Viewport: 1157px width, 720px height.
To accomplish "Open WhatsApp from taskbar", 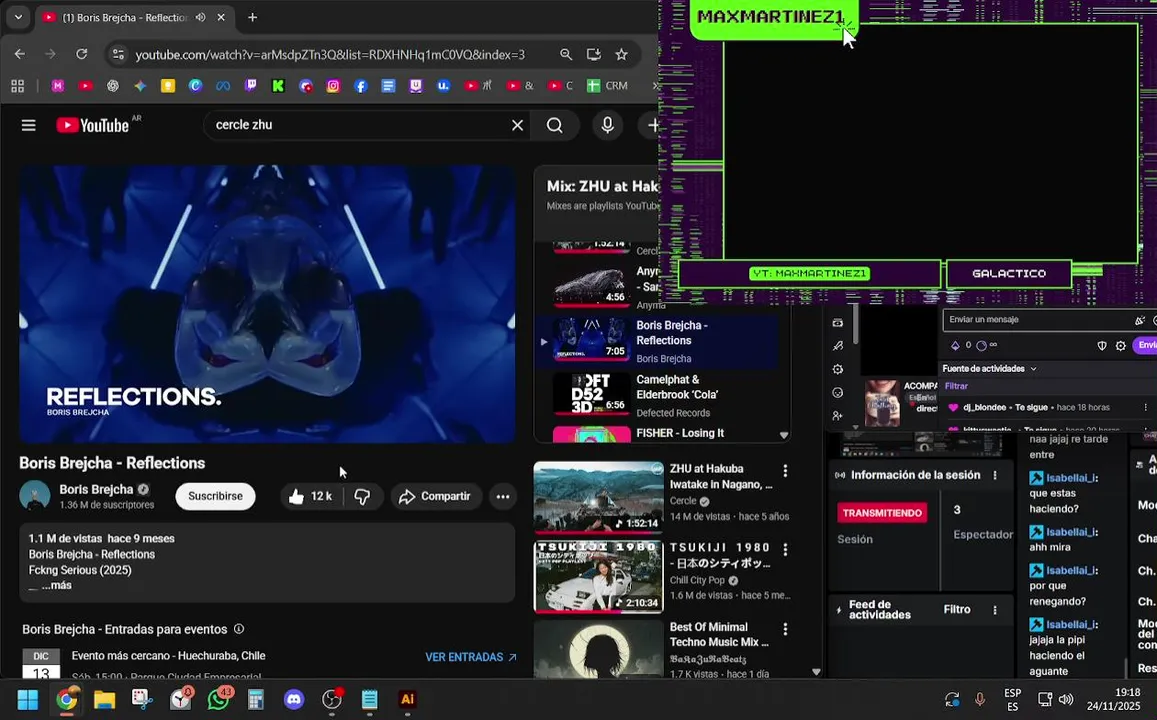I will click(x=219, y=699).
